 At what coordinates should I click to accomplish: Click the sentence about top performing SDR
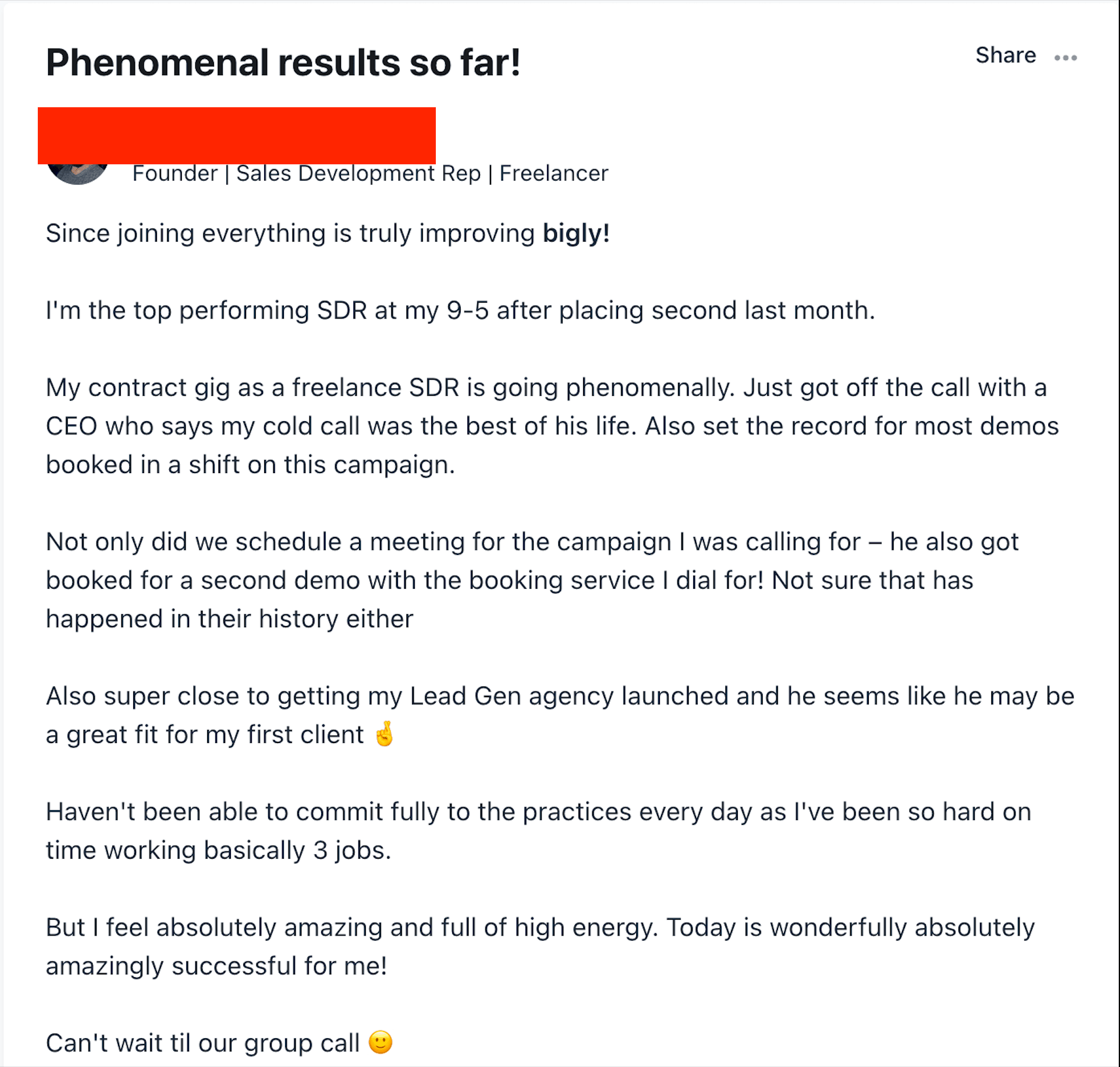pos(460,311)
